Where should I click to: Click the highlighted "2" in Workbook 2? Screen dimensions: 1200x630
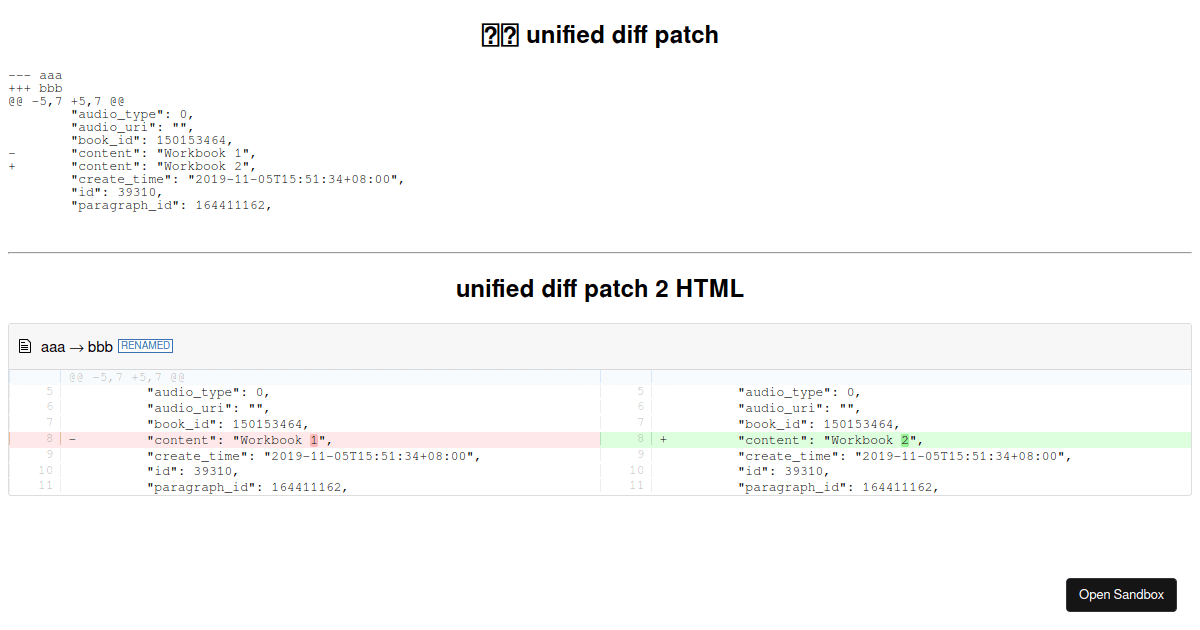(x=906, y=439)
